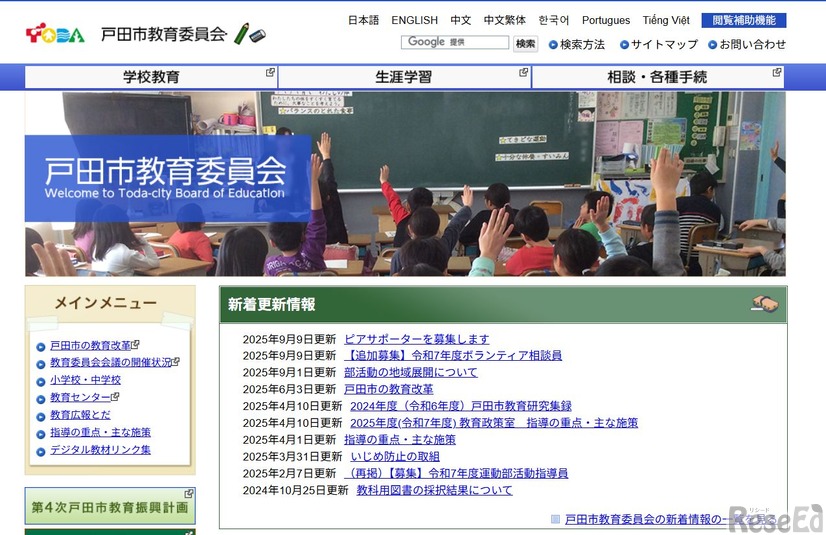
Task: Click the blue bullet beside 検索方法
Action: tap(553, 45)
